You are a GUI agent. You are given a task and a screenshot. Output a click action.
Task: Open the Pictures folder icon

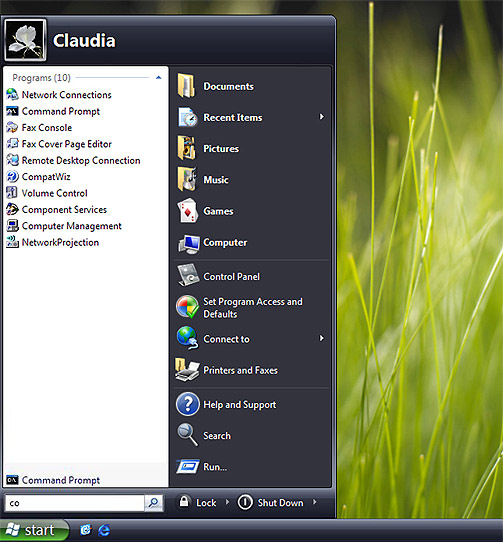coord(187,148)
